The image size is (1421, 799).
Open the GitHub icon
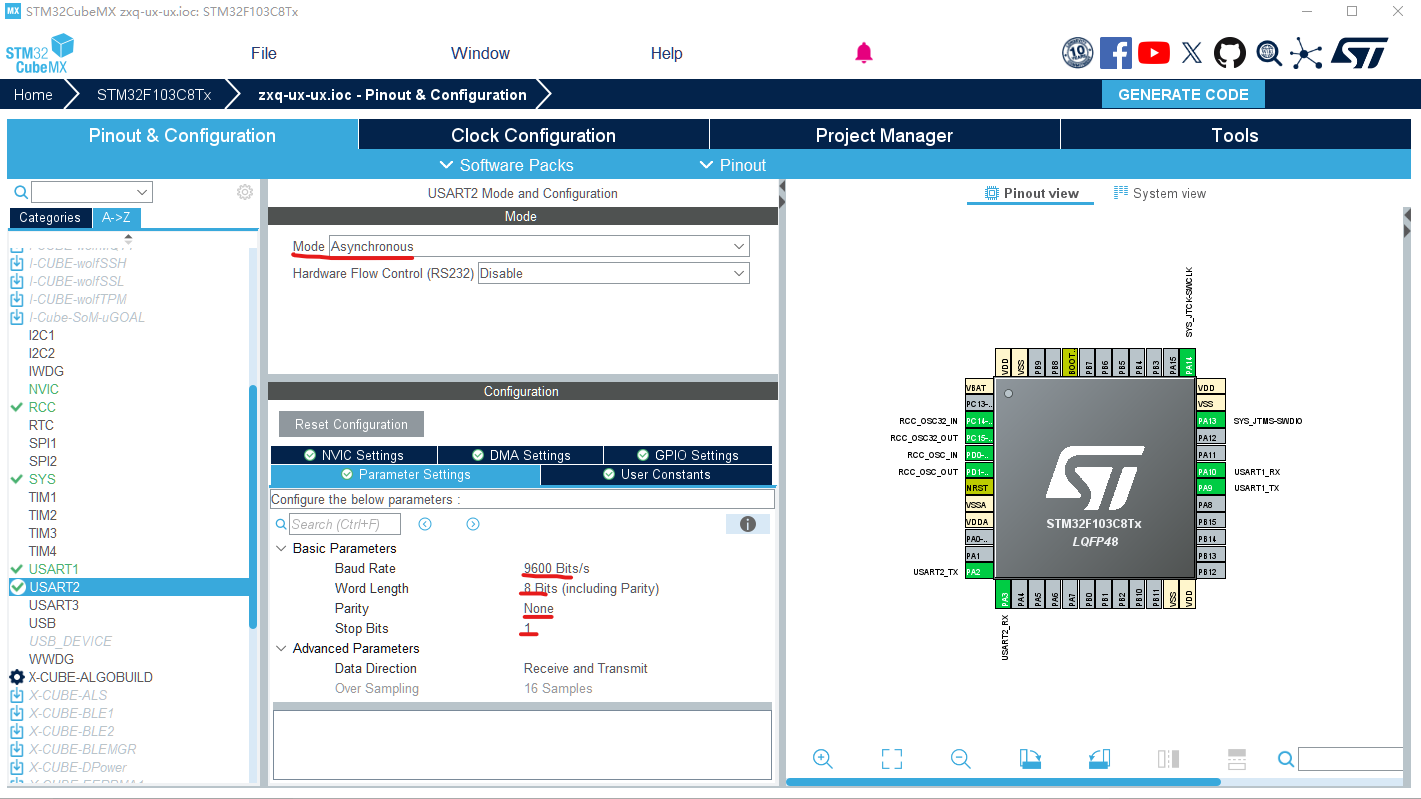coord(1230,53)
